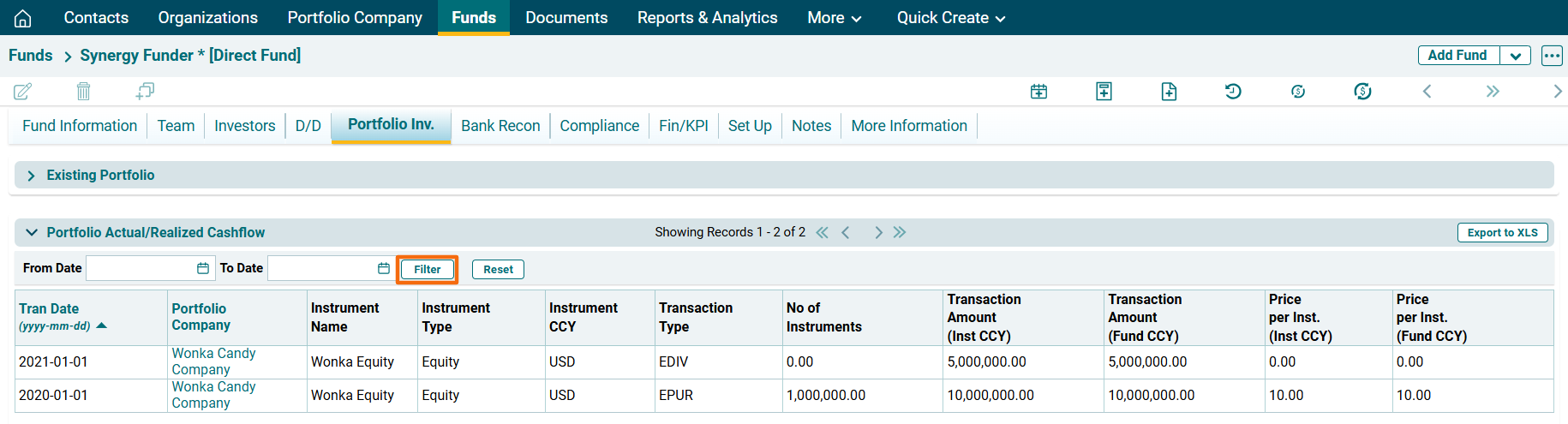Image resolution: width=1568 pixels, height=424 pixels.
Task: Click the history clock icon
Action: coord(1233,92)
